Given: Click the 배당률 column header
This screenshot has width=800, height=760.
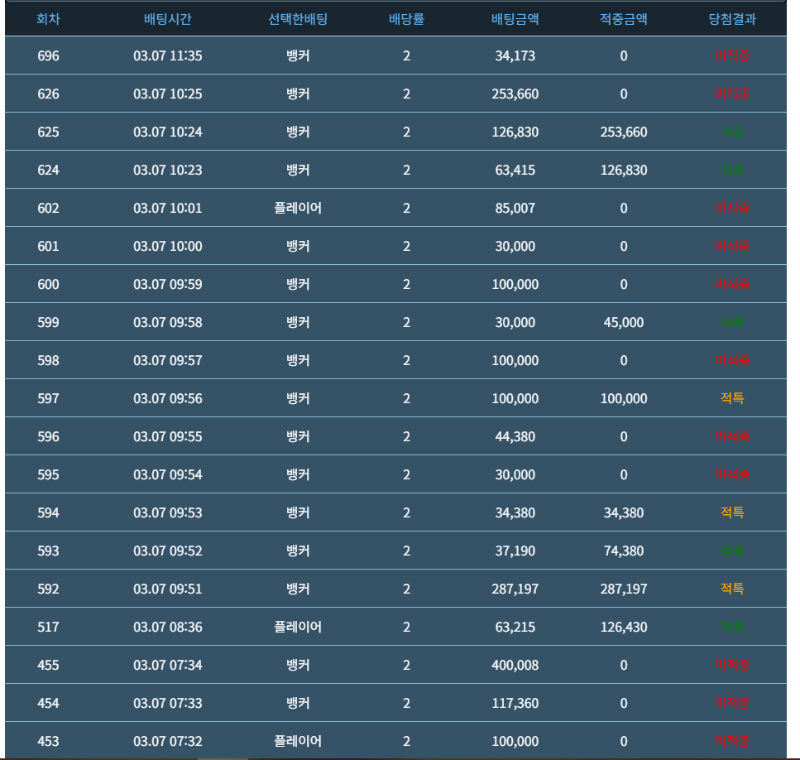Looking at the screenshot, I should pos(406,19).
